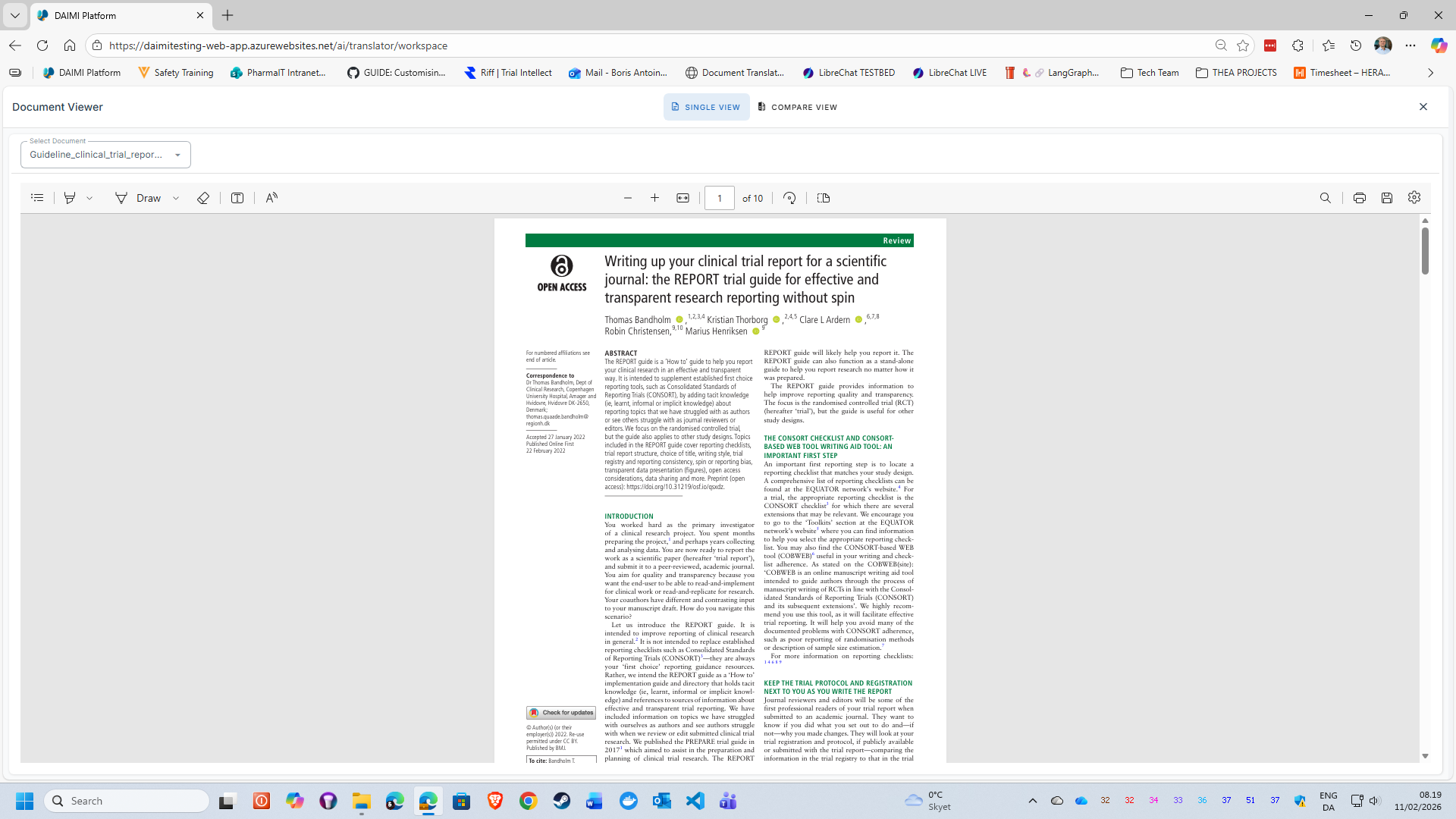
Task: Keep SINGLE VIEW selected
Action: pos(706,107)
